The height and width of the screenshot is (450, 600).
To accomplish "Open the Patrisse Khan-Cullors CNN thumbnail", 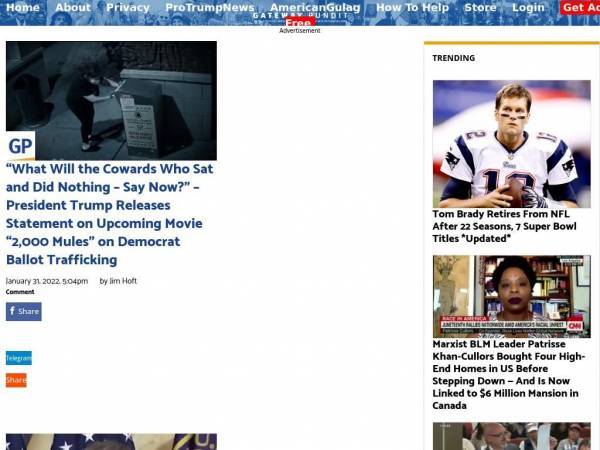I will (x=512, y=297).
